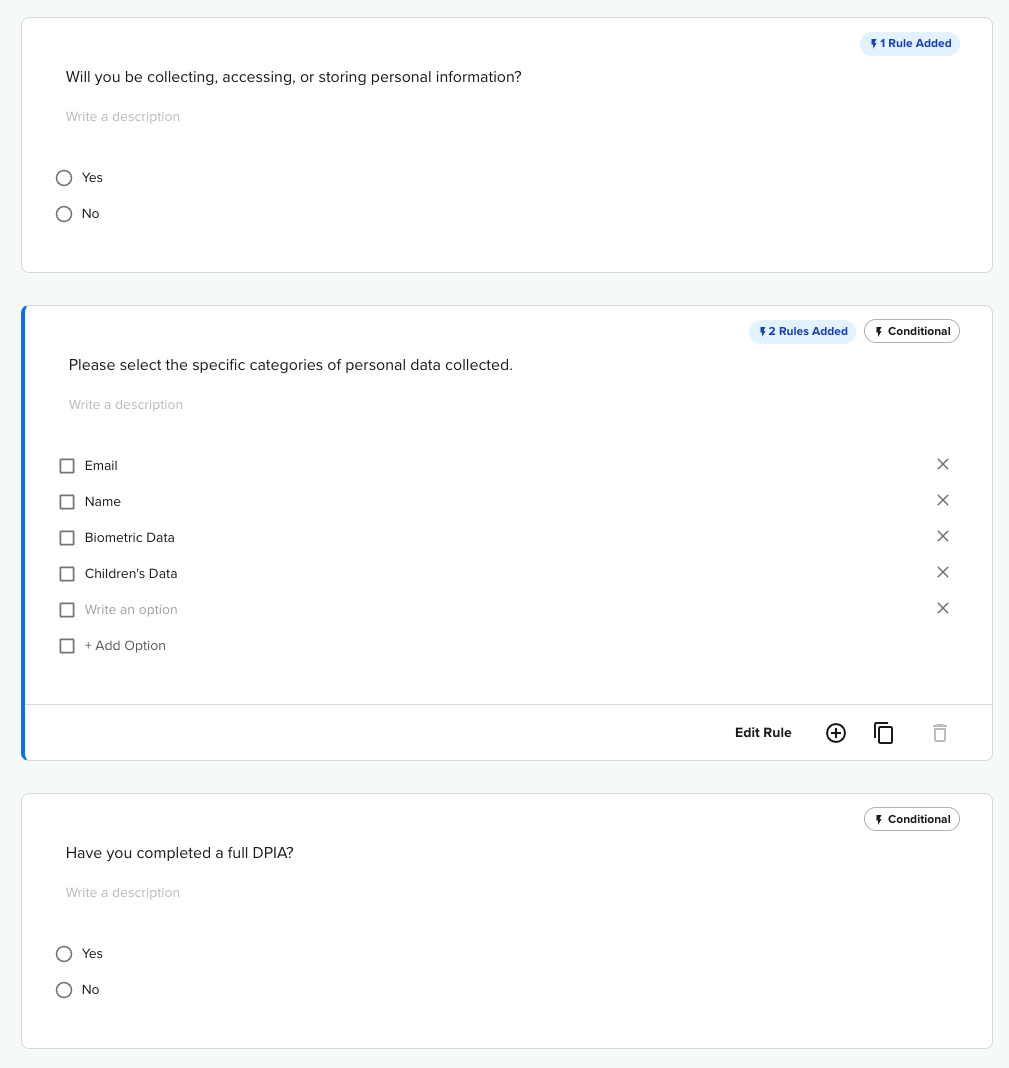This screenshot has width=1009, height=1068.
Task: Select No for completed full DPIA
Action: point(64,990)
